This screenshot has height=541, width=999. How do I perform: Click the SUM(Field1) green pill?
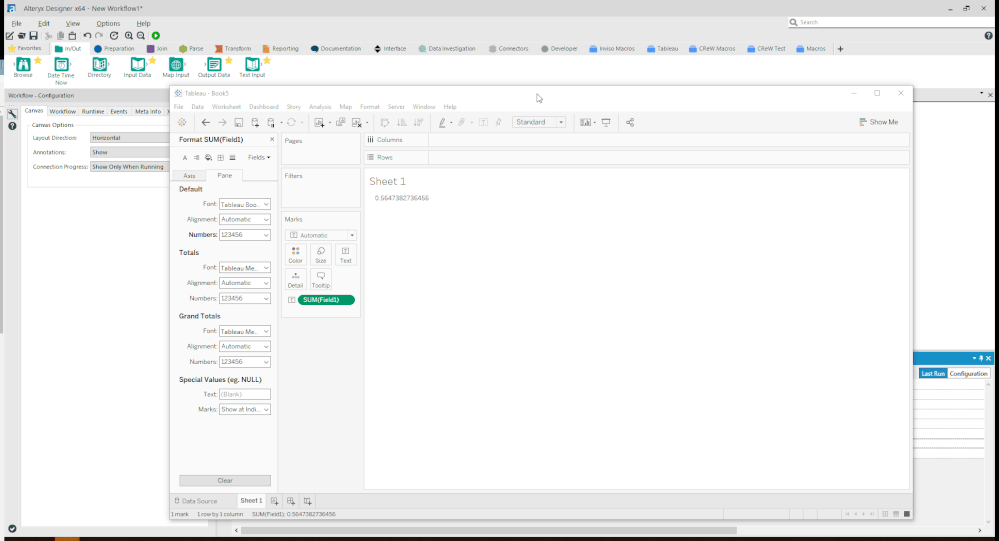326,299
